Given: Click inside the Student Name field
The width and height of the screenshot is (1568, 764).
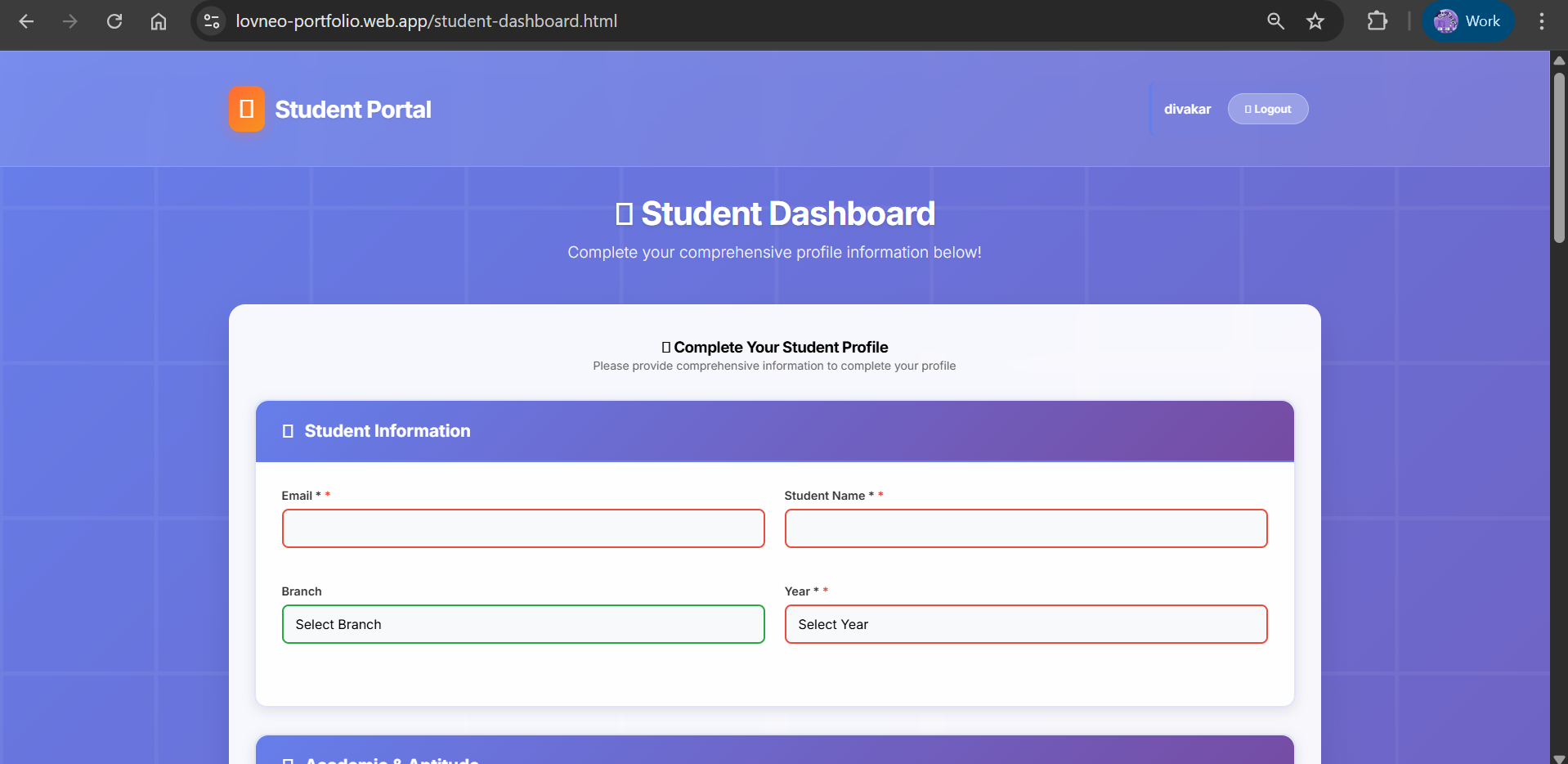Looking at the screenshot, I should point(1025,528).
